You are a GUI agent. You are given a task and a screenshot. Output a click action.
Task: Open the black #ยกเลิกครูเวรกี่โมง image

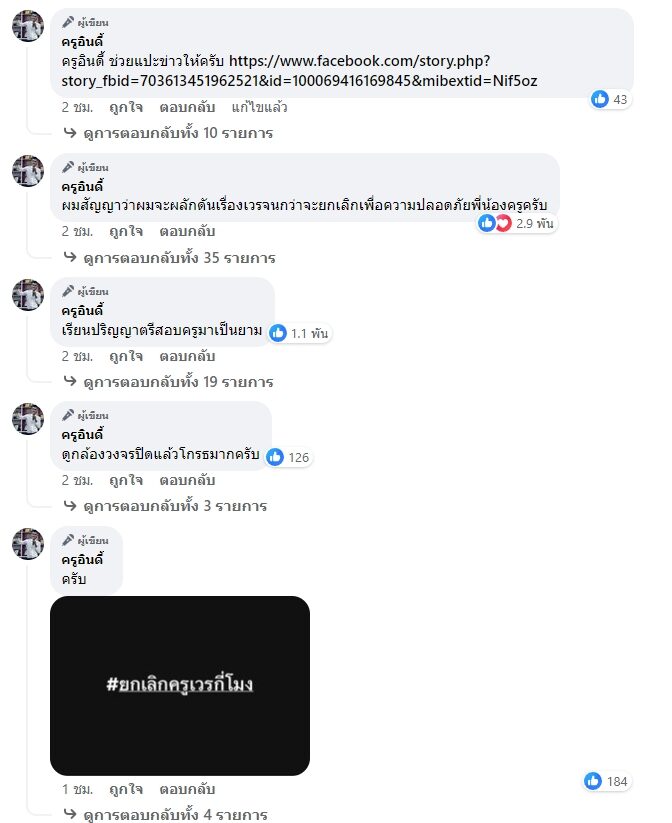(180, 685)
